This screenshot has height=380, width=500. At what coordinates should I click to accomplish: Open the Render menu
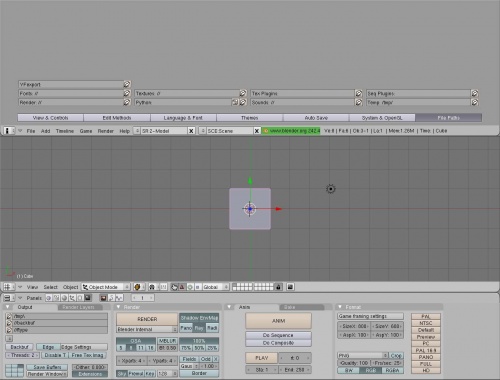click(106, 131)
